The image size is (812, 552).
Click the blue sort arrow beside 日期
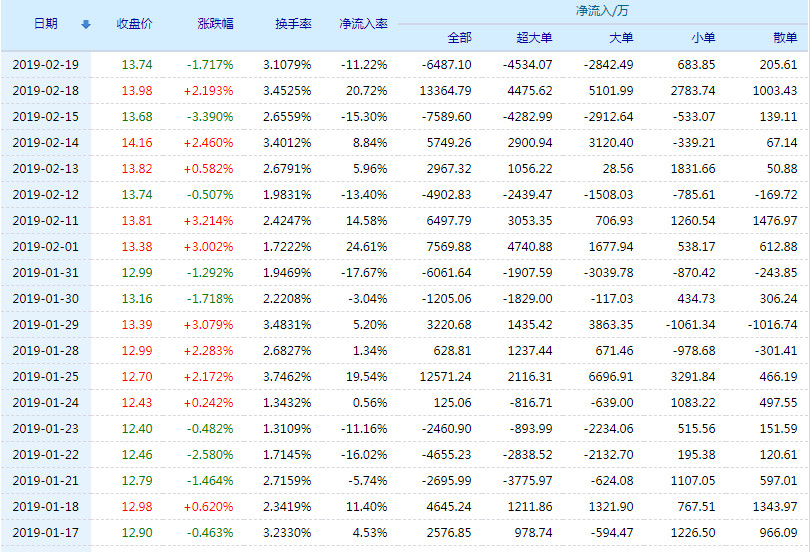(86, 24)
